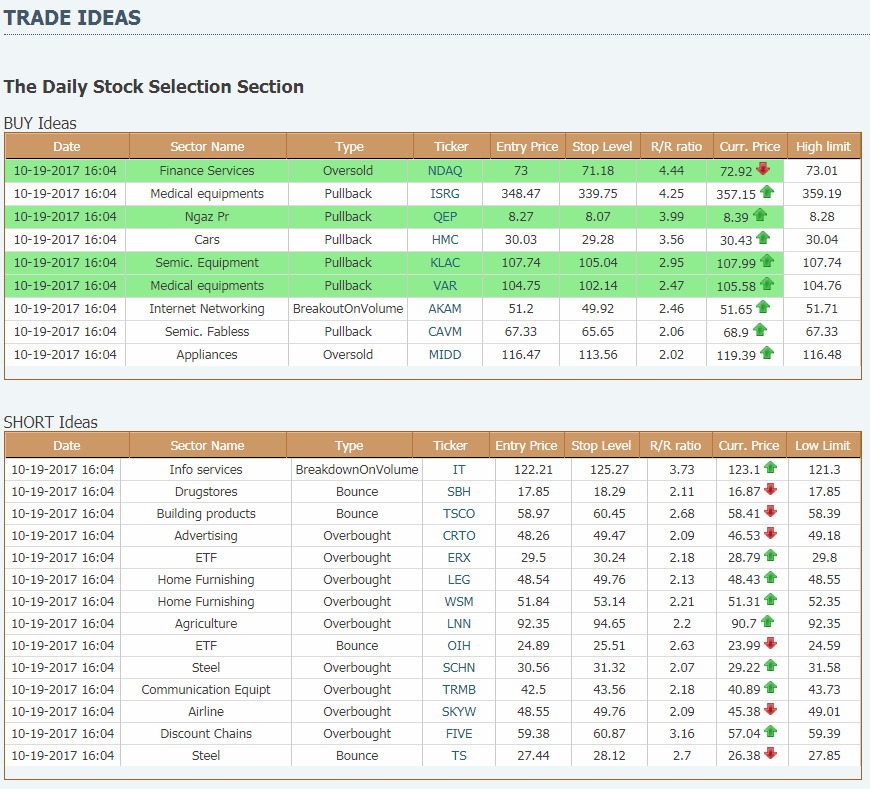Click the red down arrow in OIH row
Image resolution: width=870 pixels, height=789 pixels.
[770, 644]
